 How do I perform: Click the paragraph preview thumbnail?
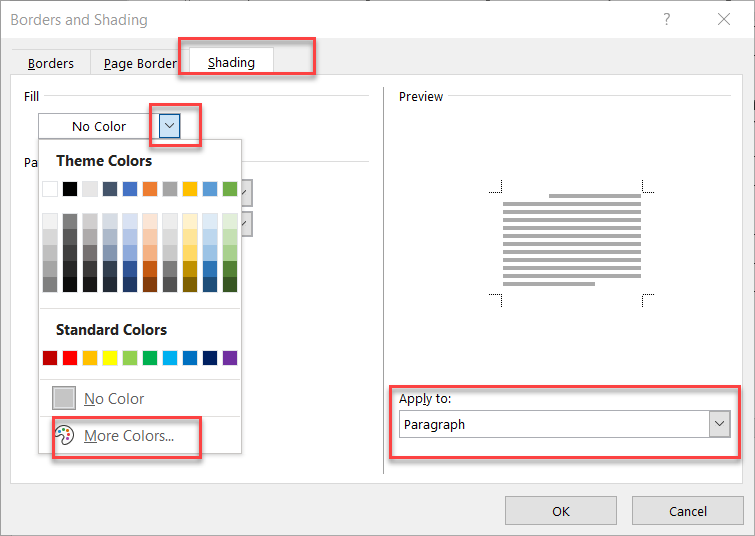(x=572, y=243)
